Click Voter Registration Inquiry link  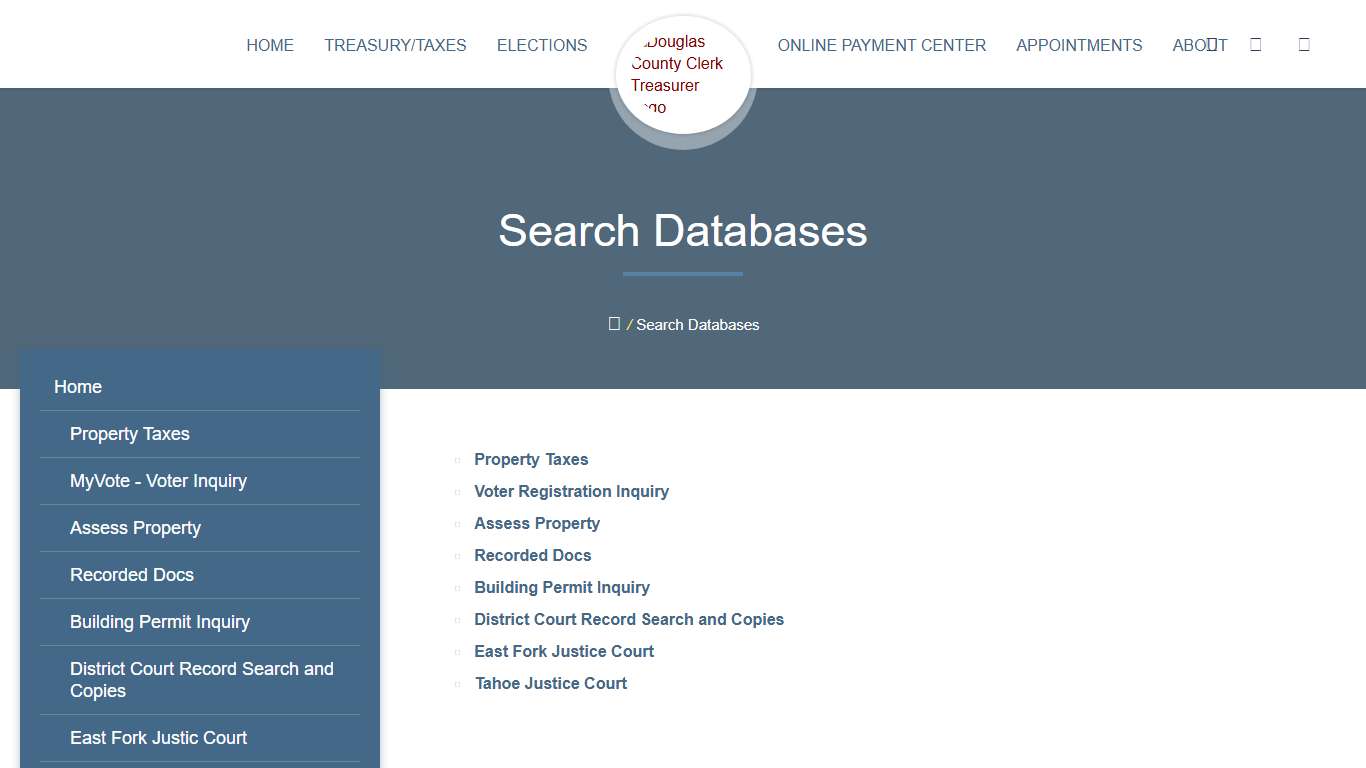(x=571, y=491)
